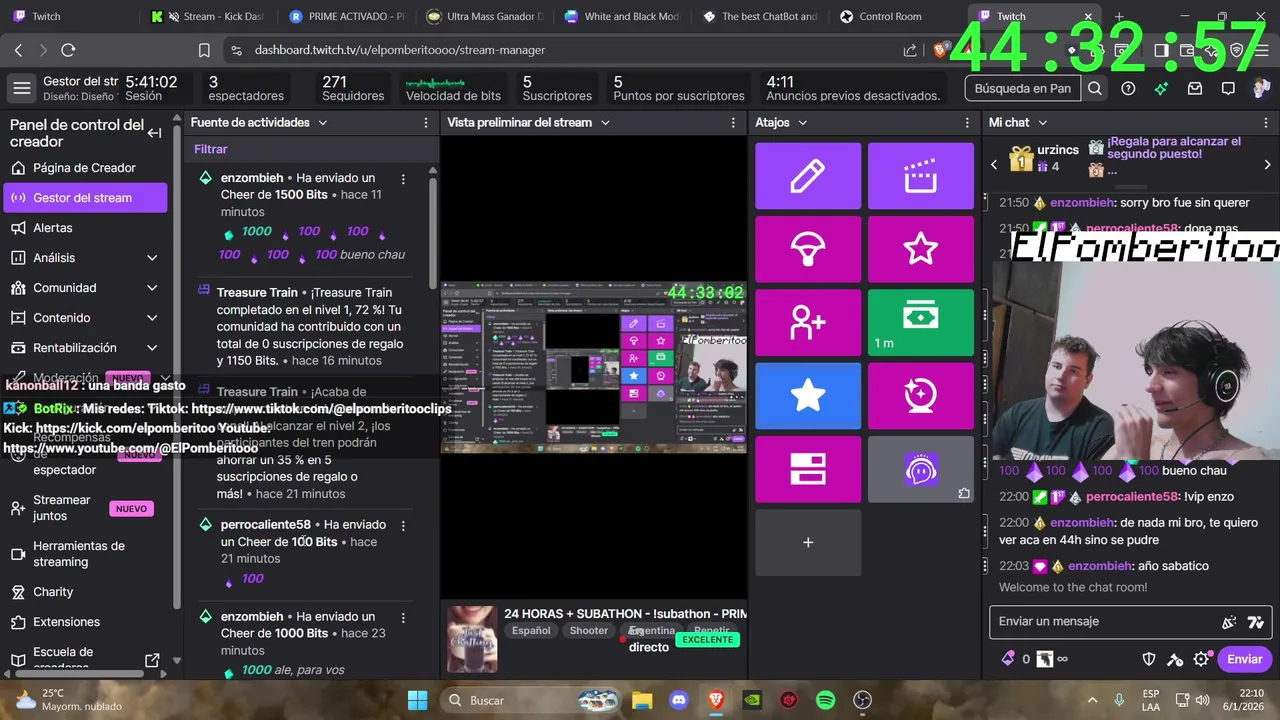The image size is (1280, 720).
Task: Expand the Atajos panel dropdown
Action: pos(802,122)
